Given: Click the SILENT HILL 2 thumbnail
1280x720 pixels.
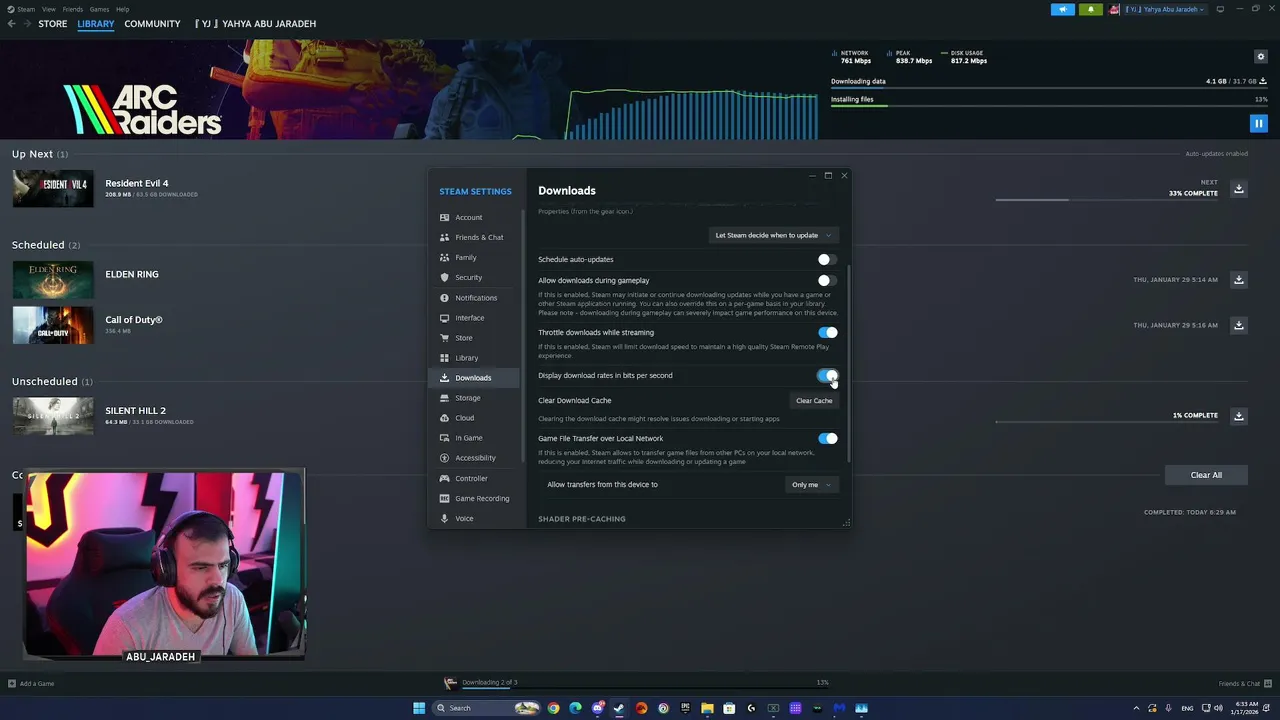Looking at the screenshot, I should (x=53, y=416).
